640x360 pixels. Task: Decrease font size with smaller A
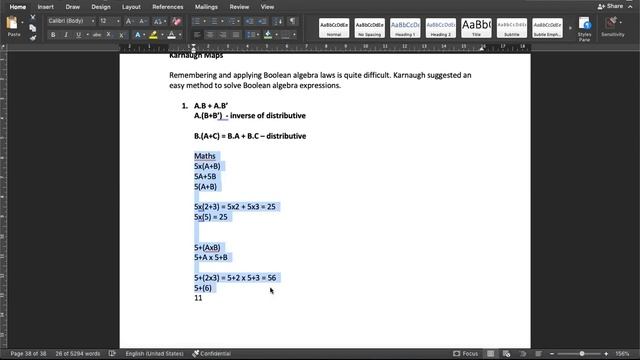(142, 21)
